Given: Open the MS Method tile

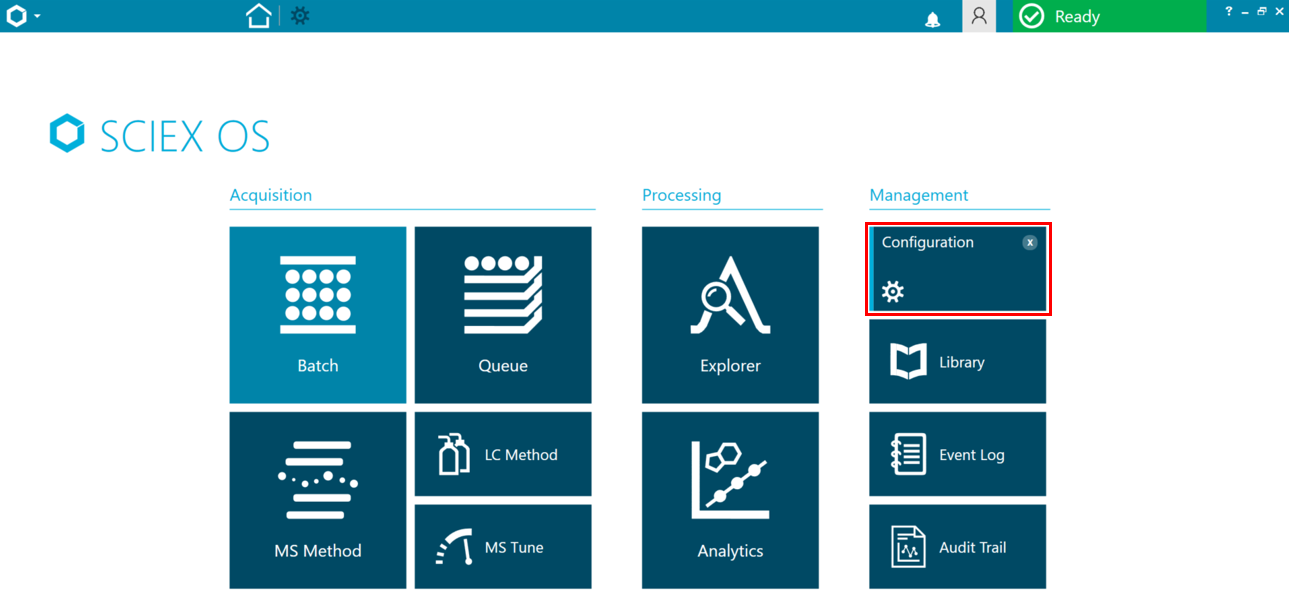Looking at the screenshot, I should (318, 500).
